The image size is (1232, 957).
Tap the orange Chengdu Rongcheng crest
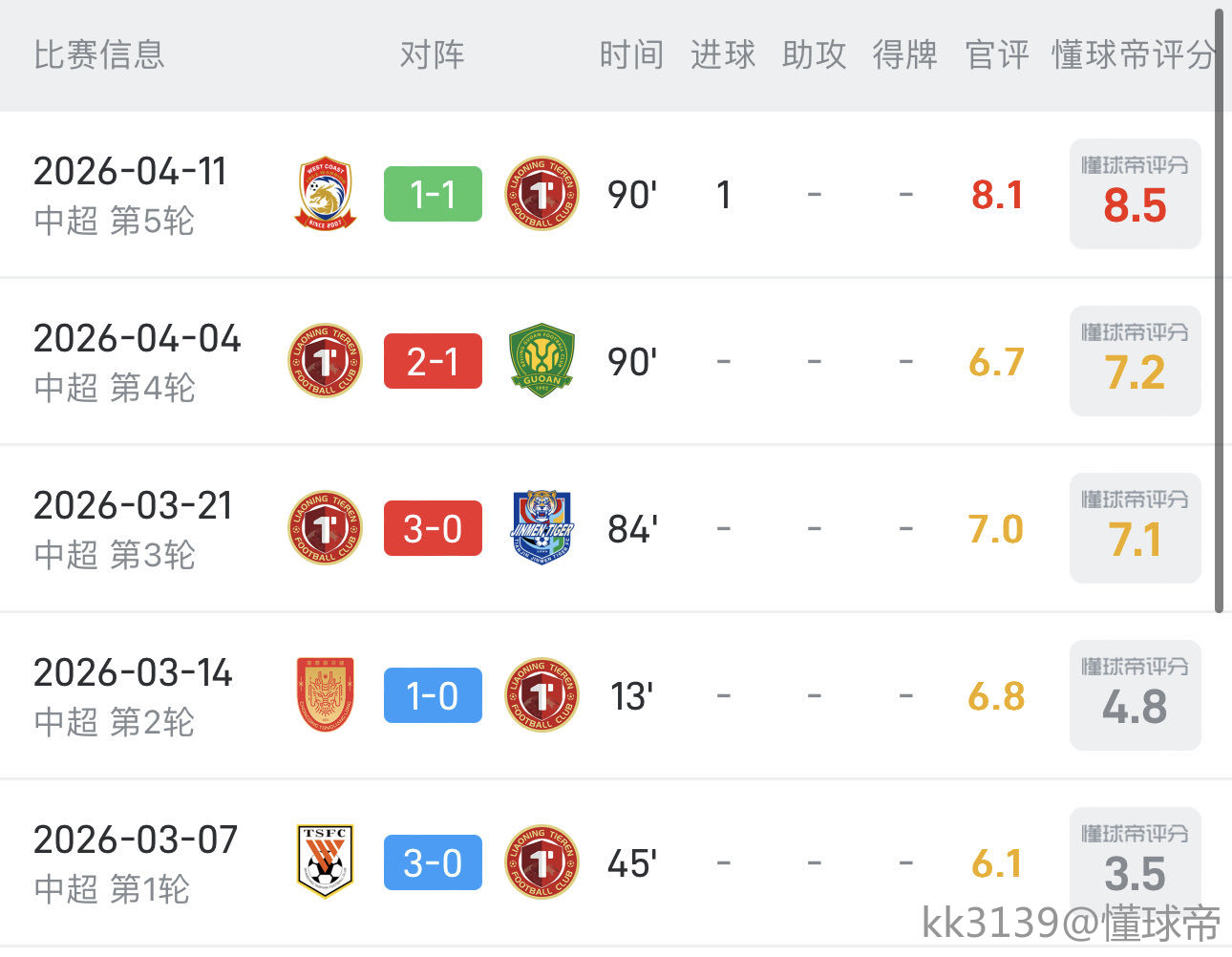pyautogui.click(x=325, y=695)
